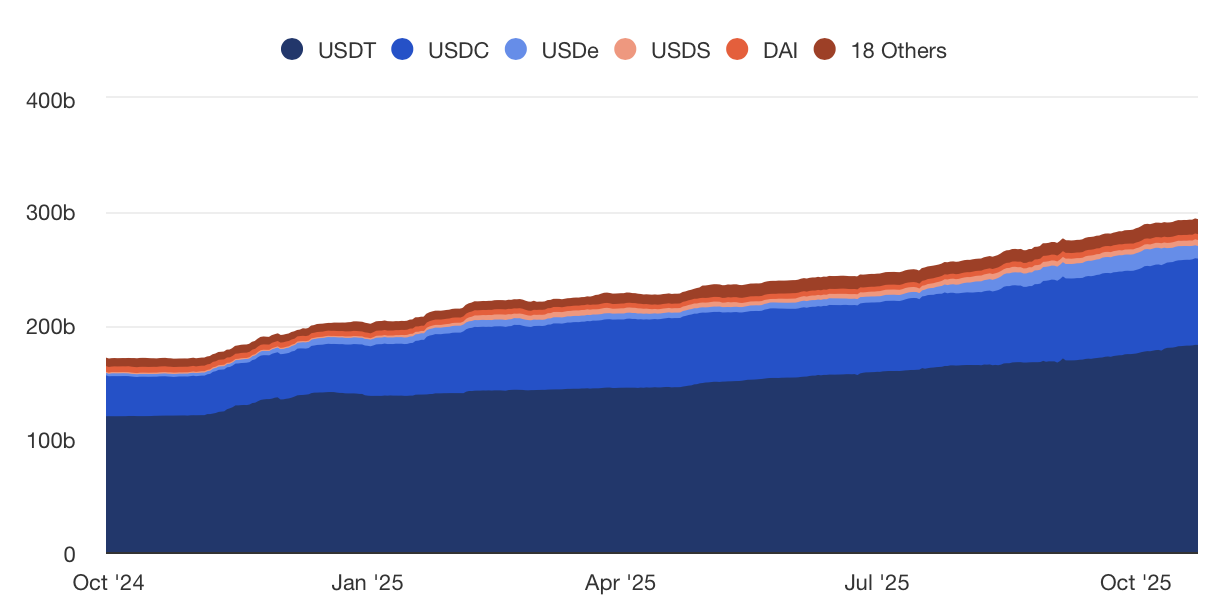Select the Jul '25 x-axis label
Image resolution: width=1226 pixels, height=608 pixels.
click(876, 583)
